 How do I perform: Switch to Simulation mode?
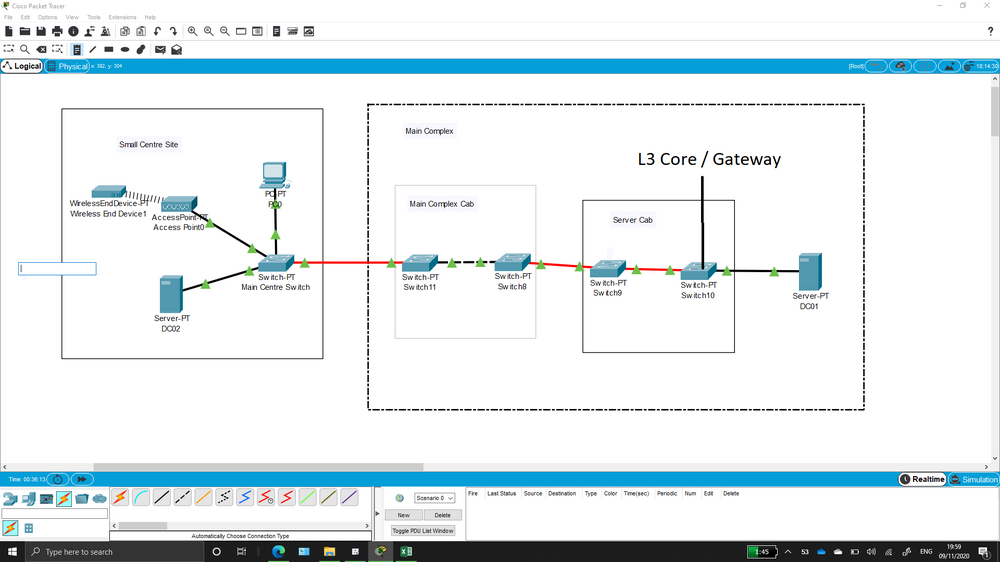(974, 479)
